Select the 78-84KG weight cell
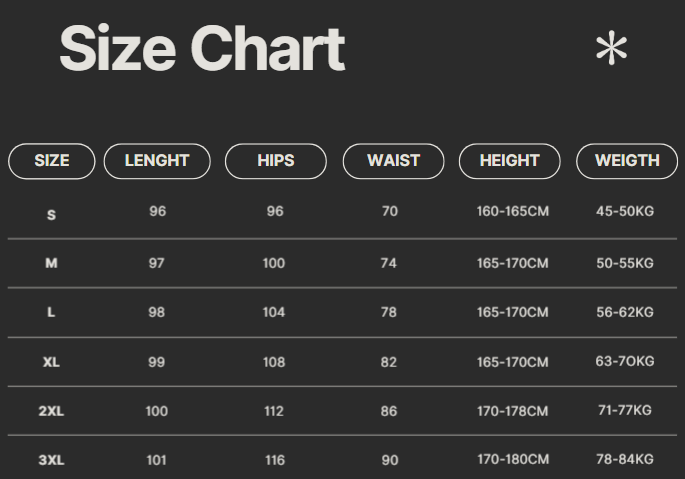Image resolution: width=685 pixels, height=479 pixels. [x=625, y=459]
